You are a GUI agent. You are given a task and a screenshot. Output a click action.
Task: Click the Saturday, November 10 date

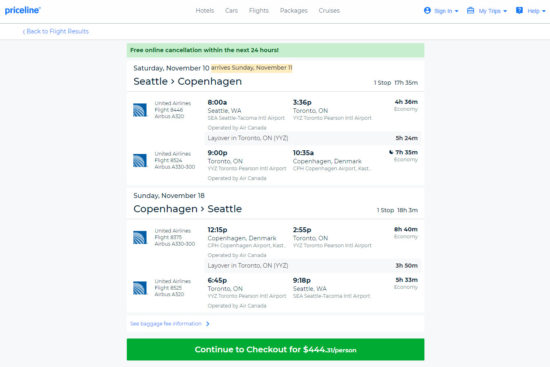tap(171, 68)
